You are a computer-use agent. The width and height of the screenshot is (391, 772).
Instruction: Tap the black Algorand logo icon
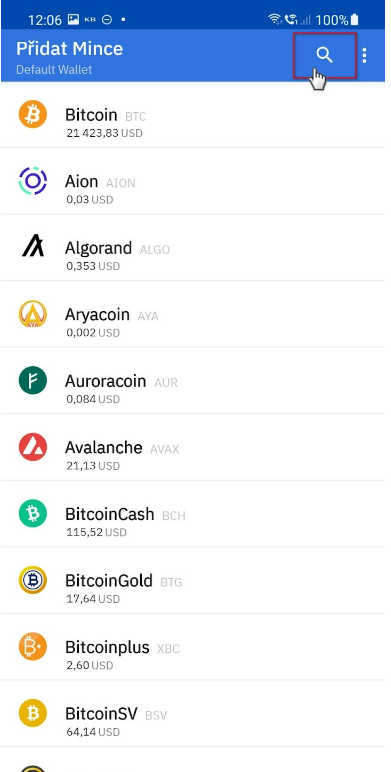tap(33, 246)
